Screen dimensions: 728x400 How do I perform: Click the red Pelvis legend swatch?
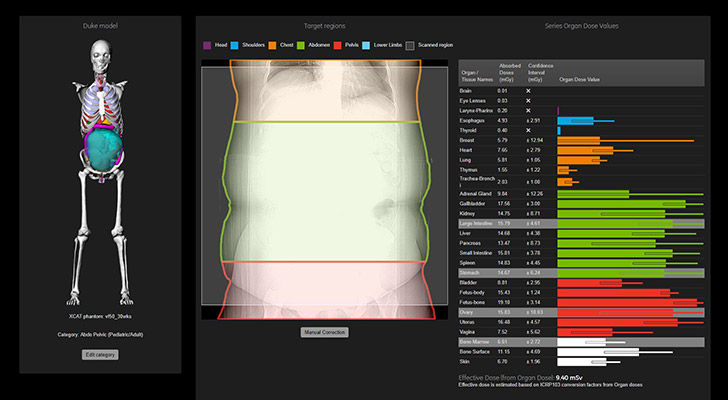[338, 45]
